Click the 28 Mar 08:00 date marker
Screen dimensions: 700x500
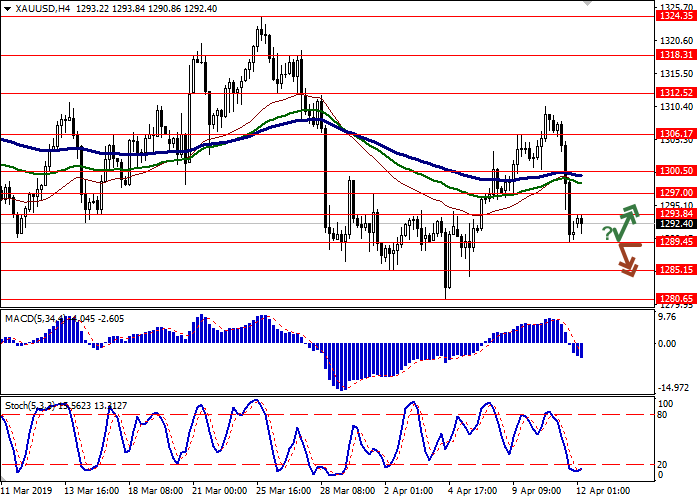coord(347,492)
